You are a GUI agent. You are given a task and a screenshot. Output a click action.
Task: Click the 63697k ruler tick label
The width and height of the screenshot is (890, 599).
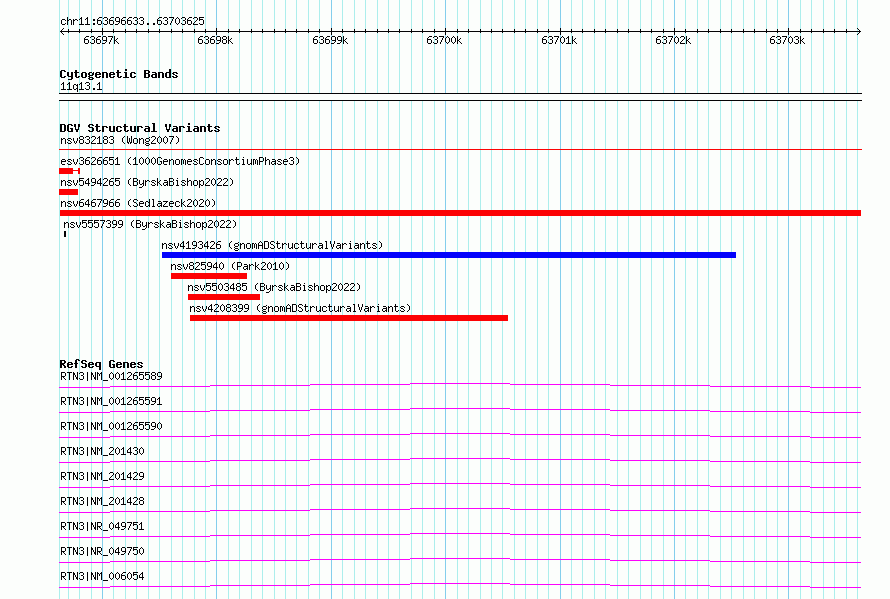tap(101, 40)
